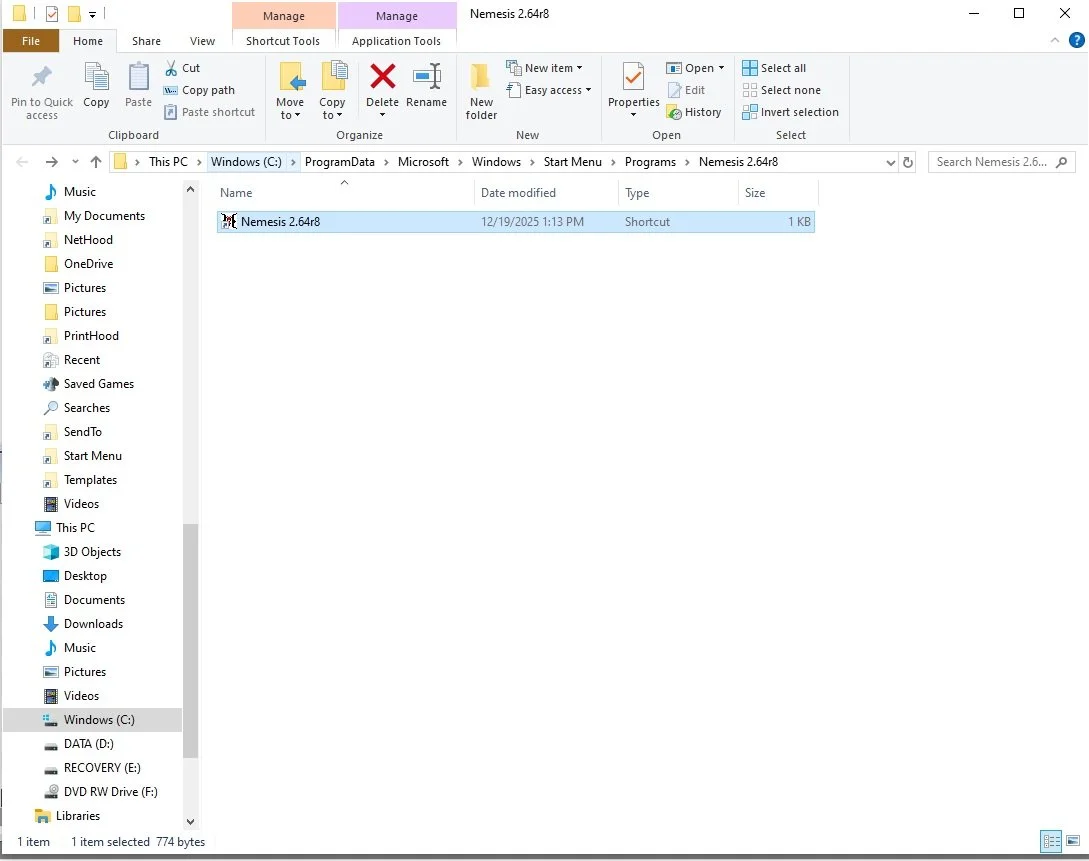This screenshot has height=861, width=1089.
Task: Go up one folder level
Action: coord(96,162)
